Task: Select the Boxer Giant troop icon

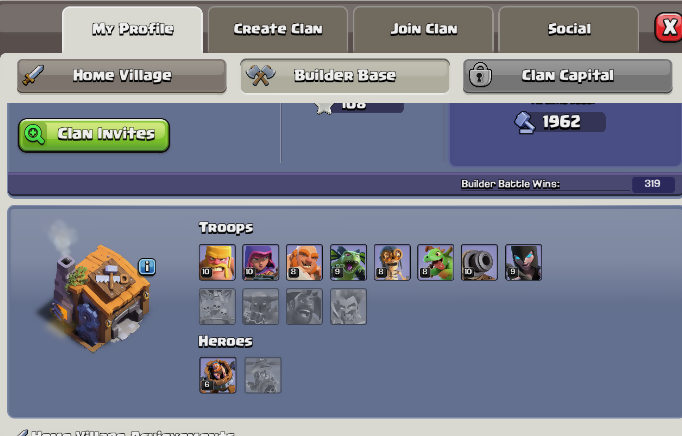Action: (304, 262)
